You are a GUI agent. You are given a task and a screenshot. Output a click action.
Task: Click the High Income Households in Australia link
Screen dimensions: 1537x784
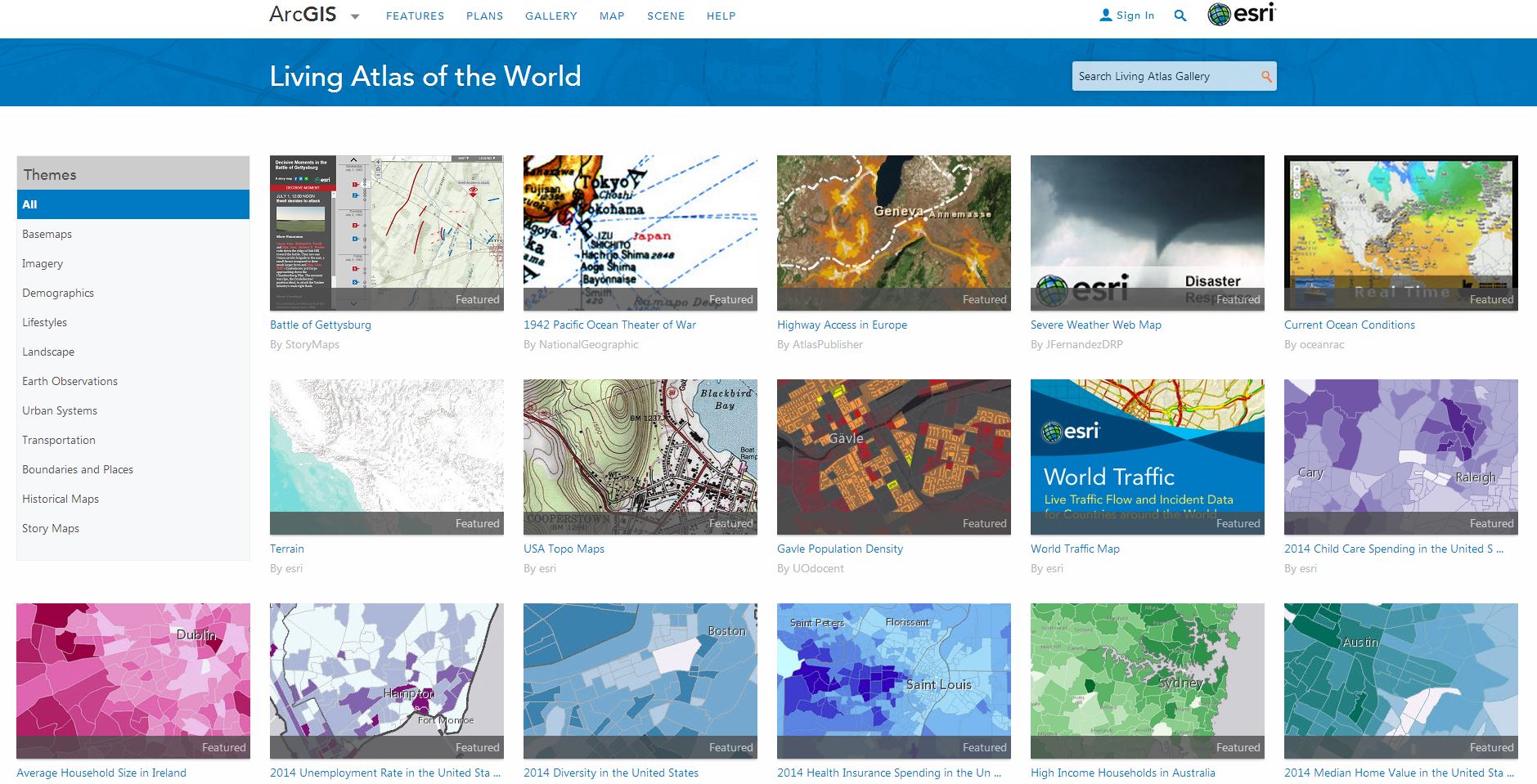coord(1123,773)
